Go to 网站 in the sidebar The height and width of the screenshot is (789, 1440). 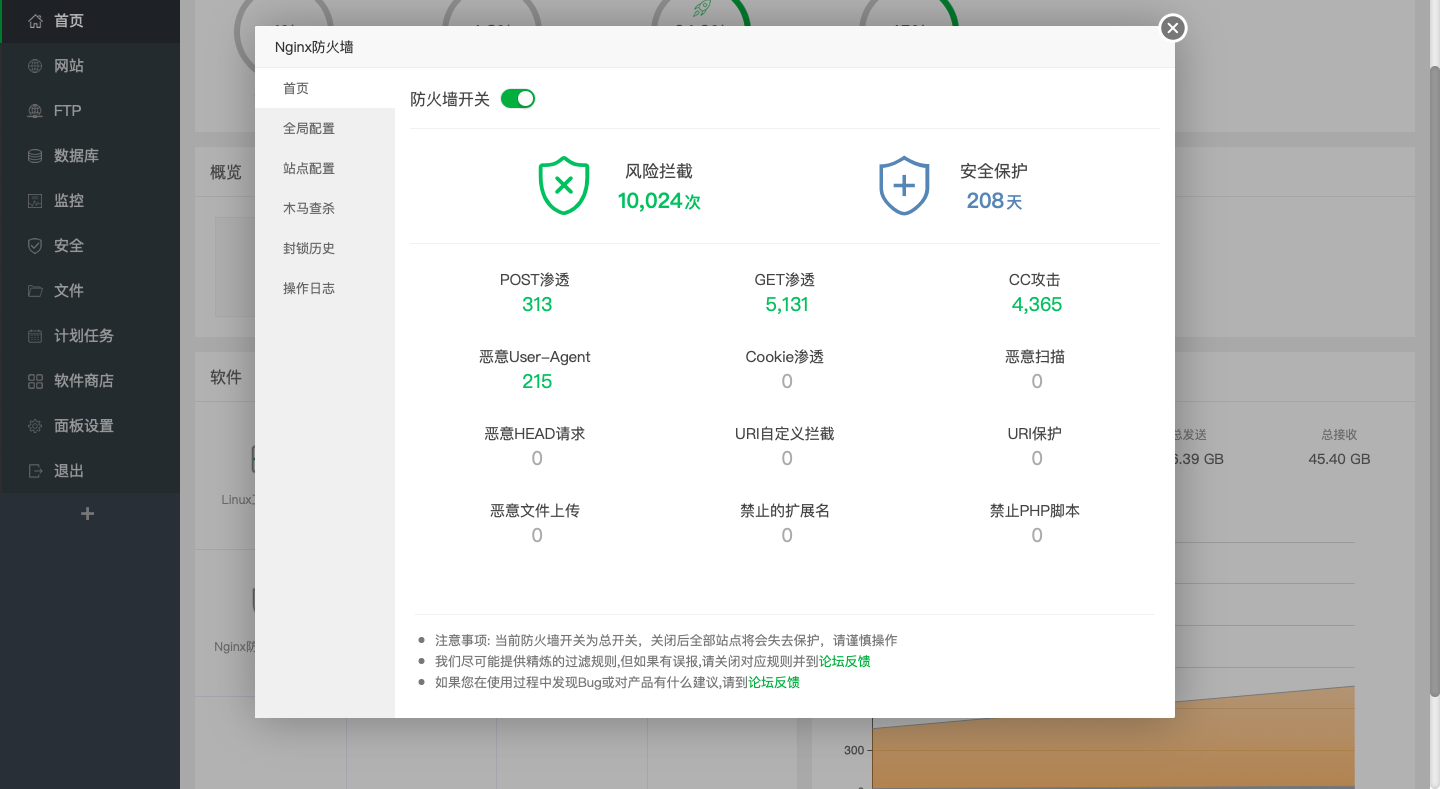90,66
